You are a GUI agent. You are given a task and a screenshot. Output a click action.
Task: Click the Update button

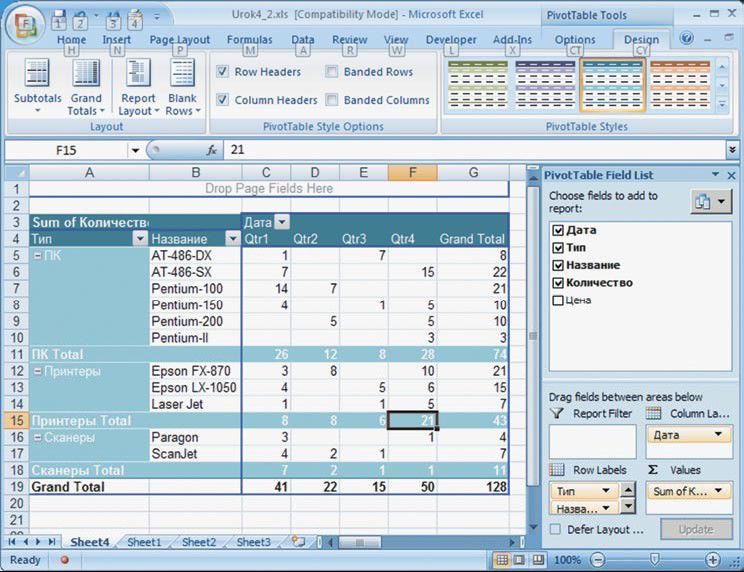[x=696, y=529]
